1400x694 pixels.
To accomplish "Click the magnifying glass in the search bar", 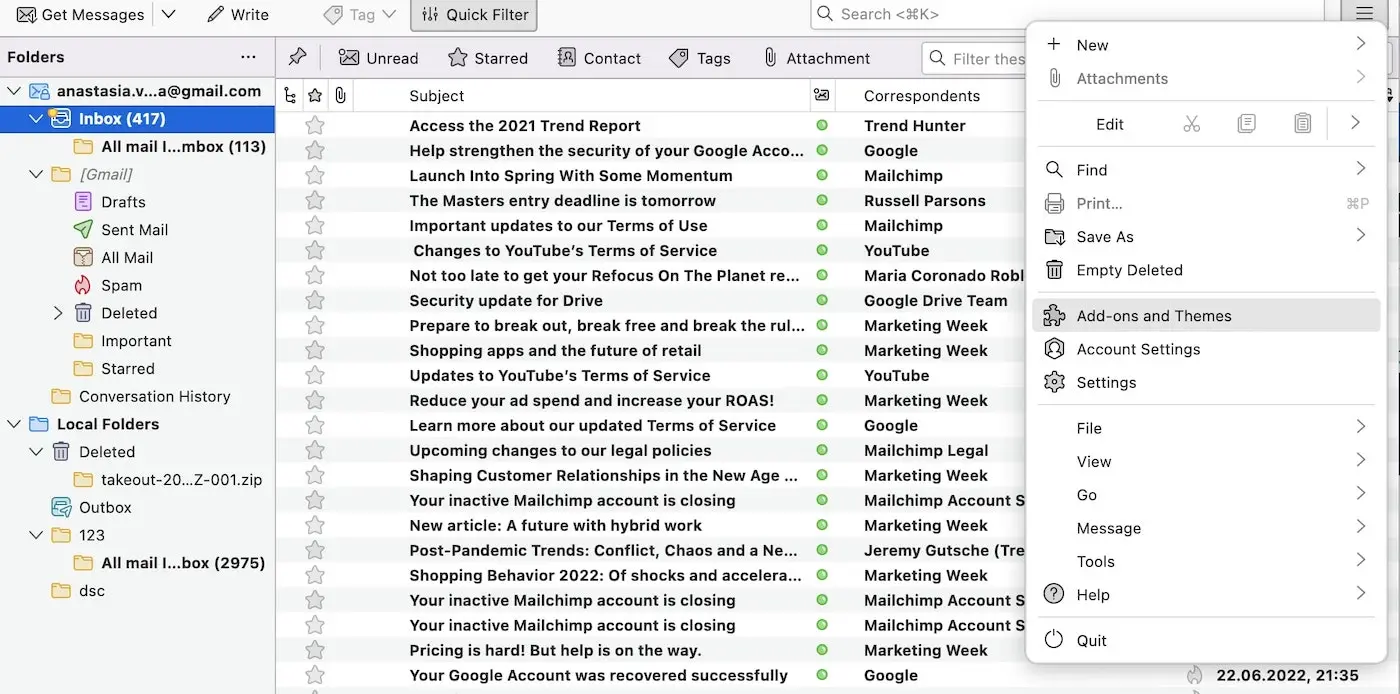I will point(824,14).
